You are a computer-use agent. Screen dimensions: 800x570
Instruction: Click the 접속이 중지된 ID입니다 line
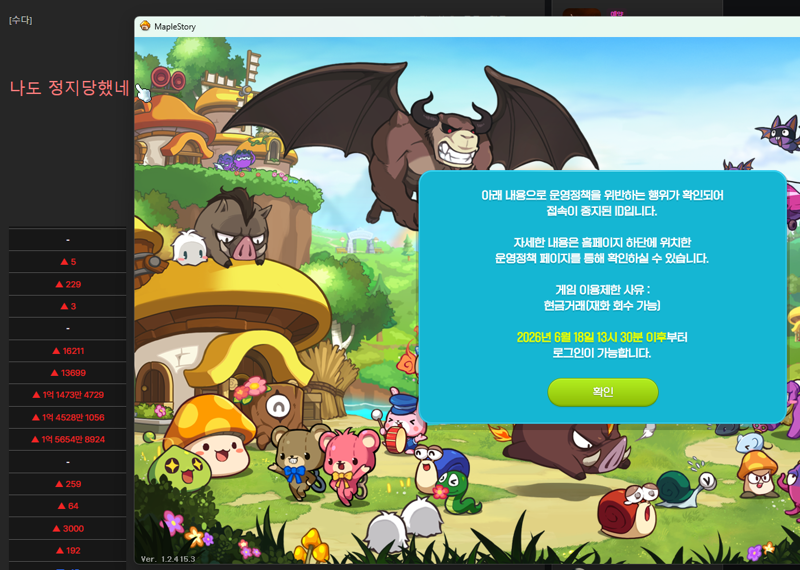click(602, 211)
